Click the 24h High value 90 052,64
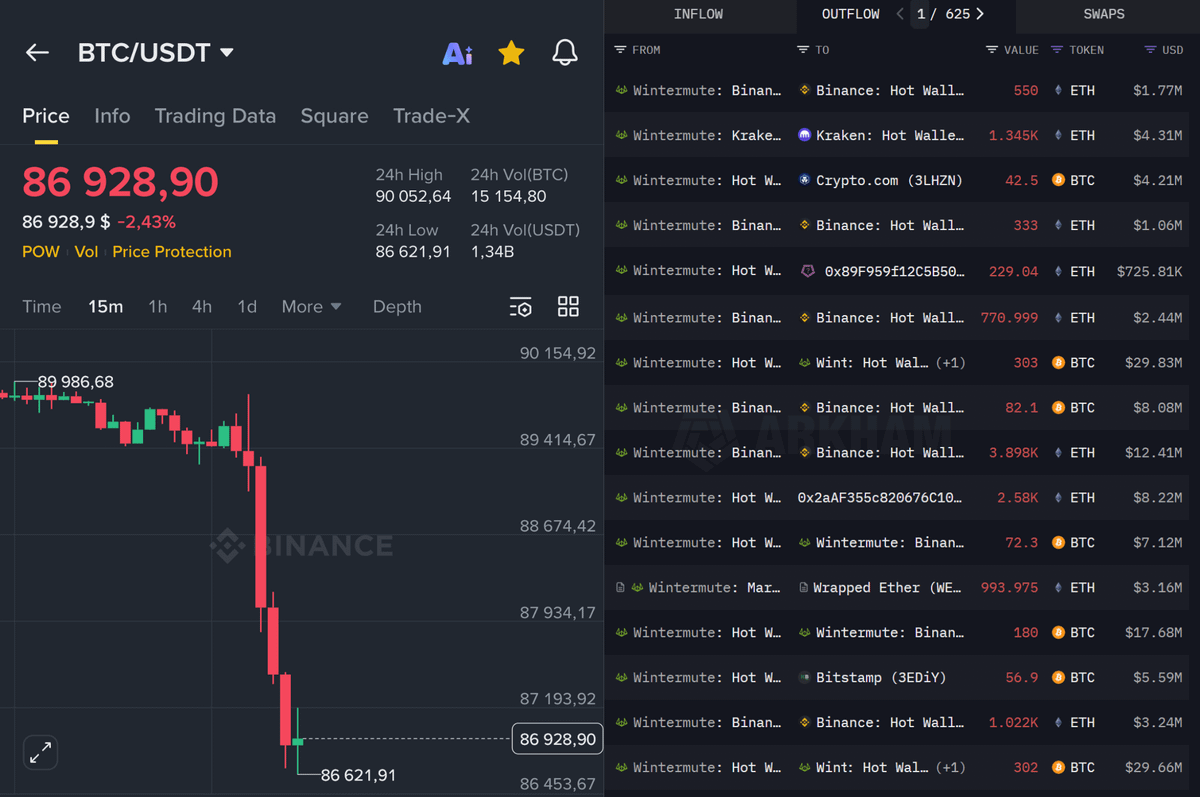Screen dimensions: 1200x797 pos(413,197)
